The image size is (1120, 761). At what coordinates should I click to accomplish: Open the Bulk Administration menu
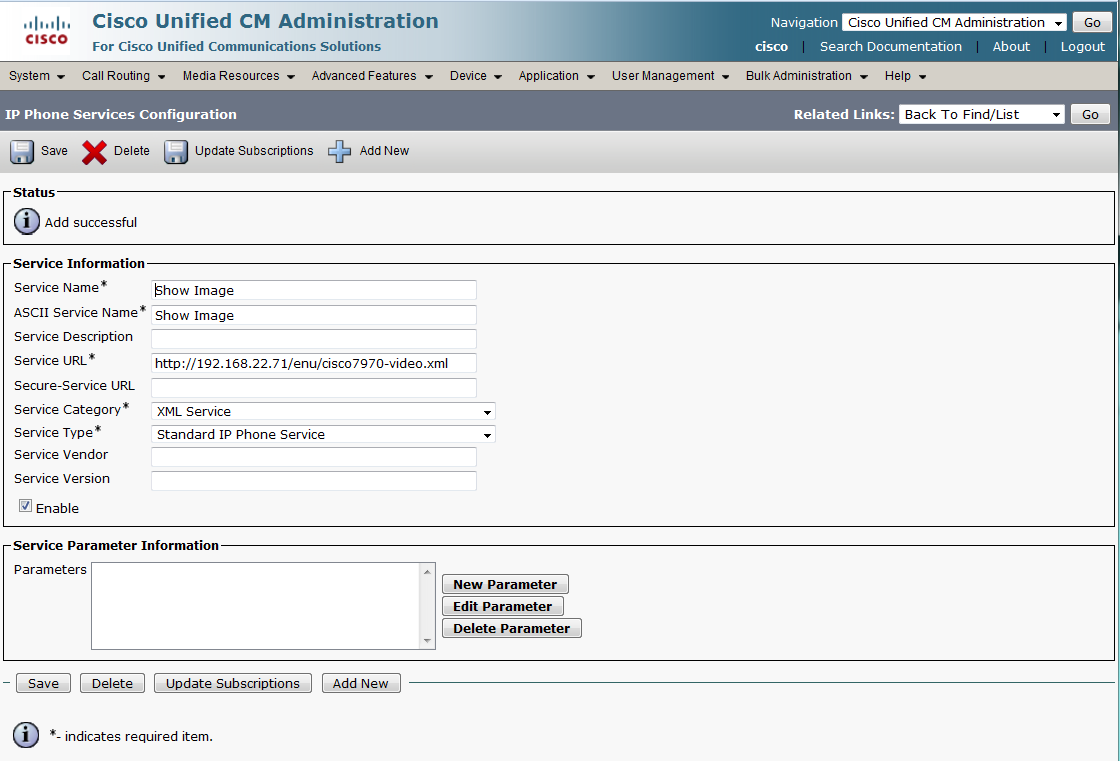[x=806, y=76]
